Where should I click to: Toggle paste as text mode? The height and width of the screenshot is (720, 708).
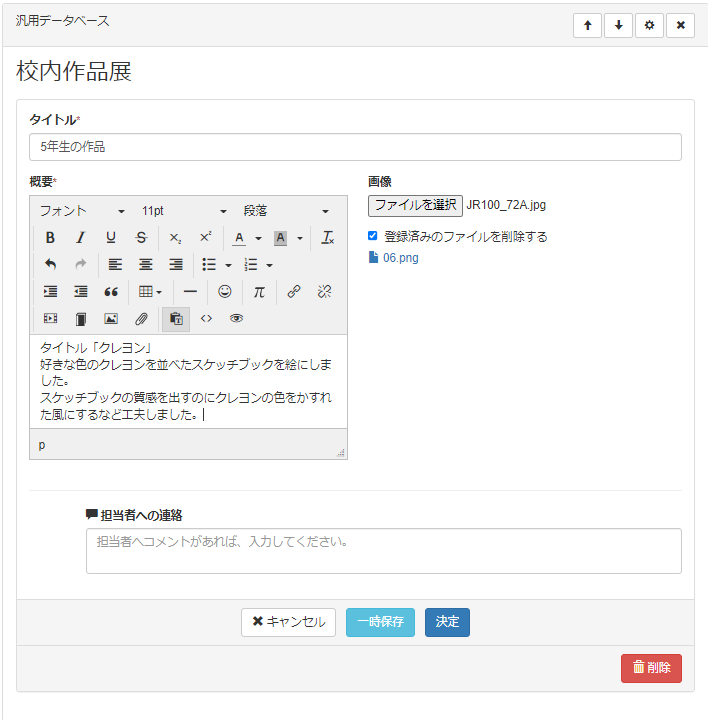(x=176, y=319)
